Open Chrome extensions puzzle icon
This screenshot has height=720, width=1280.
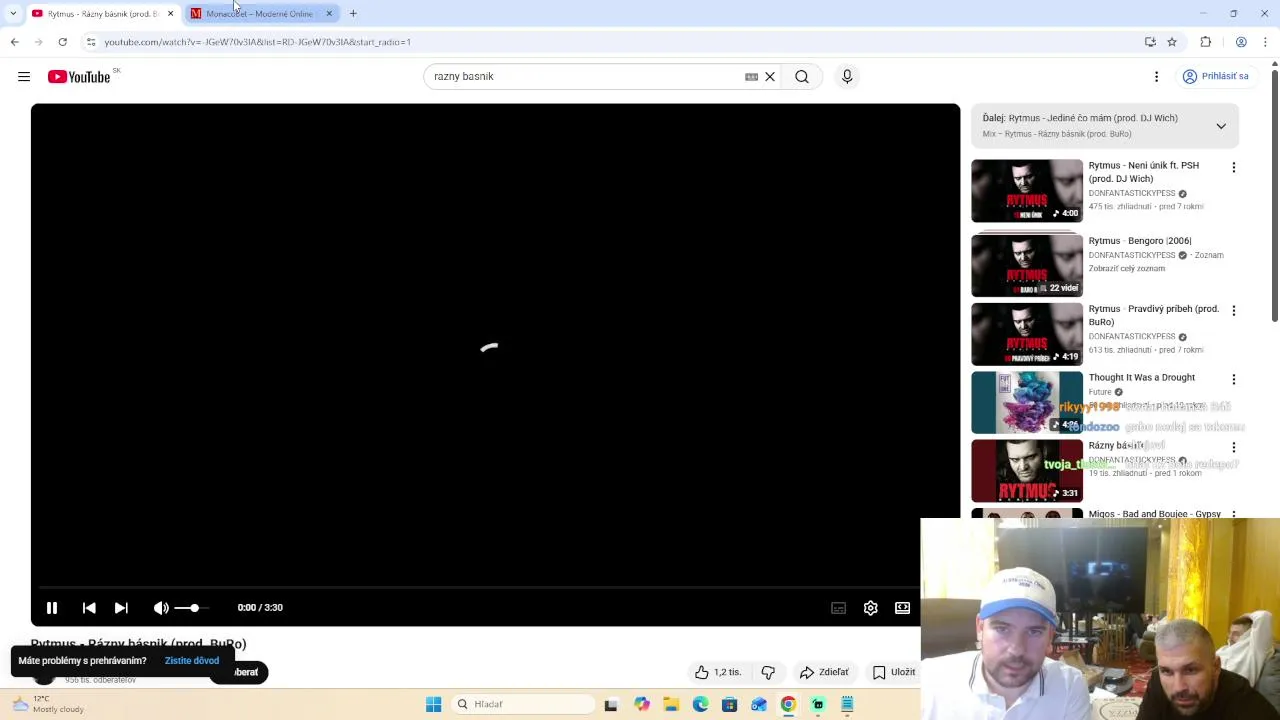pyautogui.click(x=1205, y=42)
